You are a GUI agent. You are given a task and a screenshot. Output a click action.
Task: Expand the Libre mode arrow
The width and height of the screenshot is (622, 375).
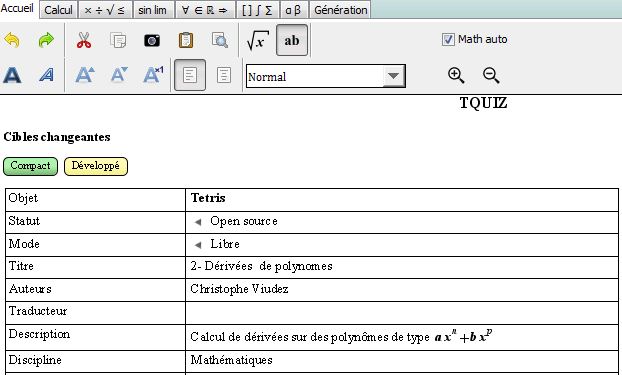click(x=198, y=245)
